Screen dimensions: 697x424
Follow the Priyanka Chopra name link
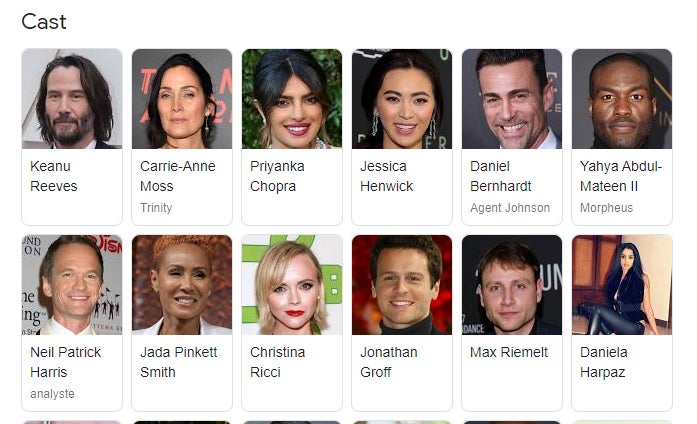click(x=277, y=176)
